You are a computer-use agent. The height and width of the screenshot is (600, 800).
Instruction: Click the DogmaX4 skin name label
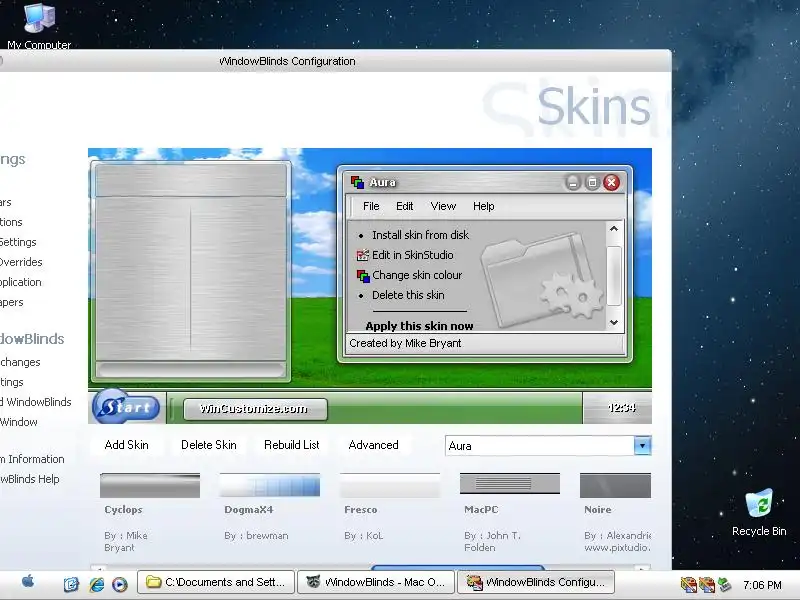pos(248,510)
